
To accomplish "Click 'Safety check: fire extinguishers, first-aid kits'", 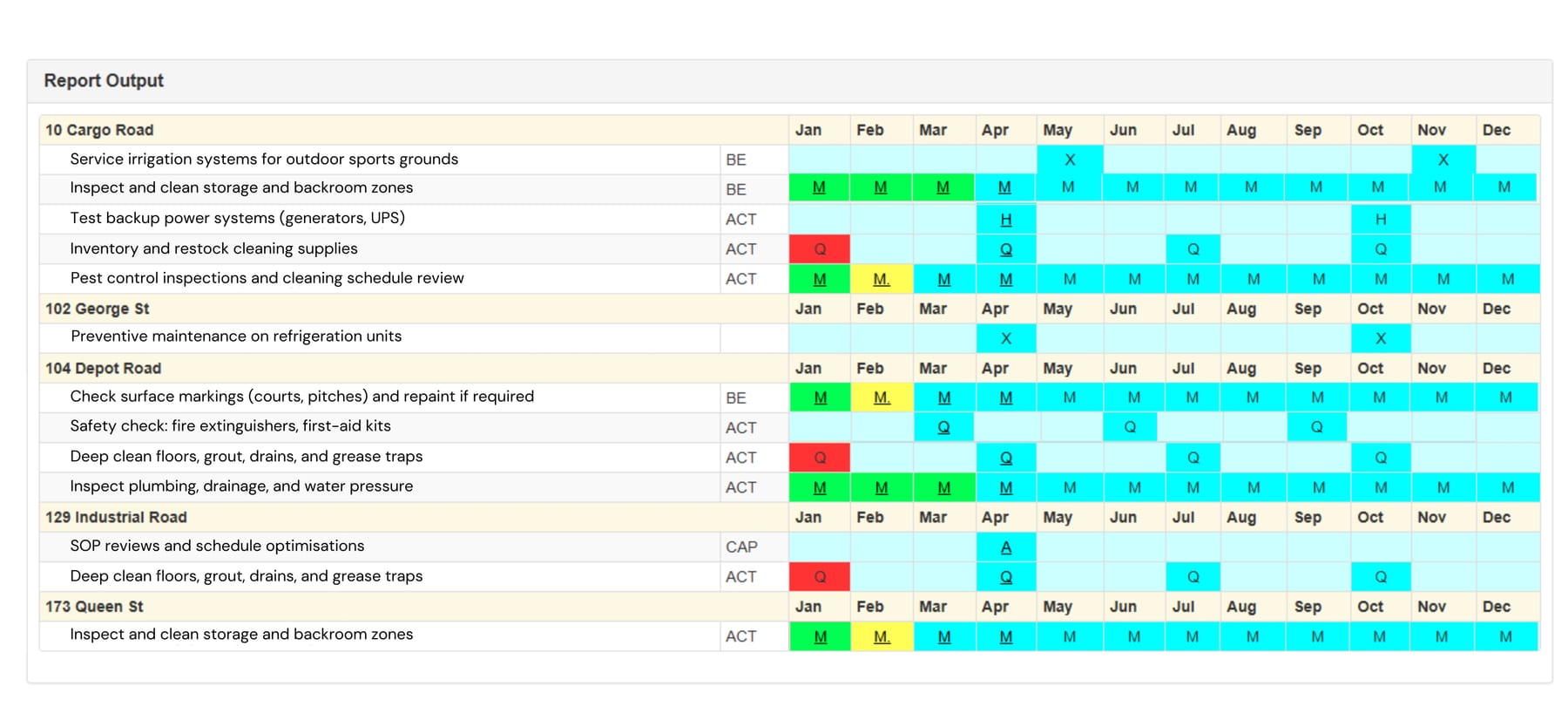I will [x=231, y=426].
